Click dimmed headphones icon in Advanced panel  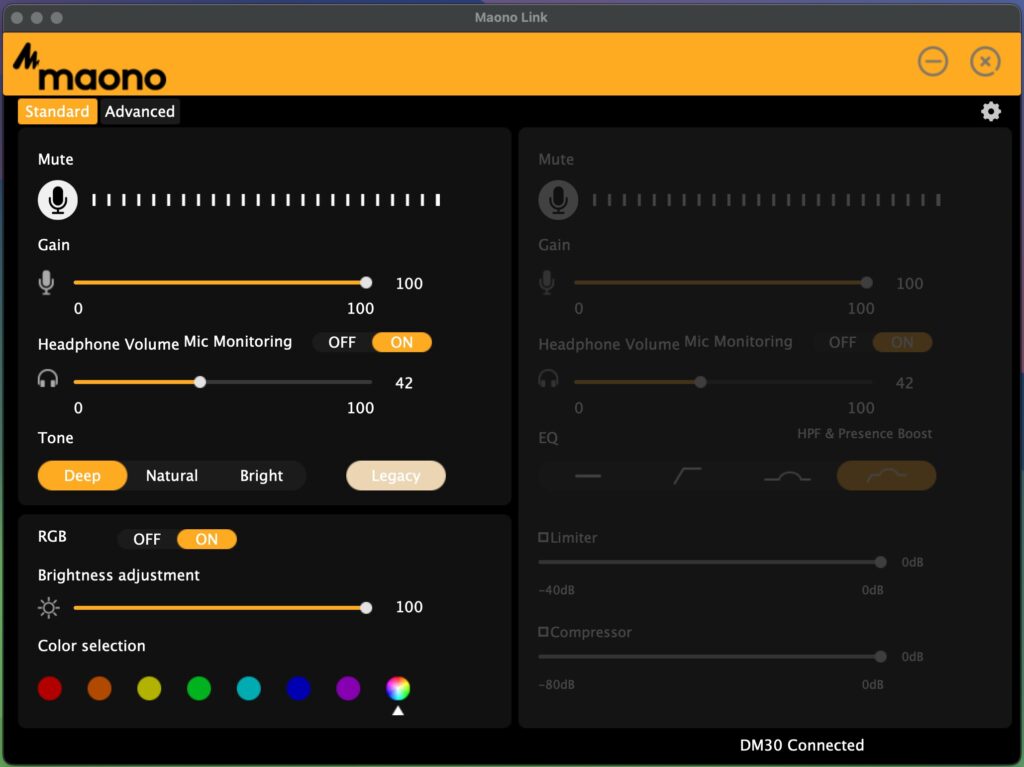coord(548,379)
